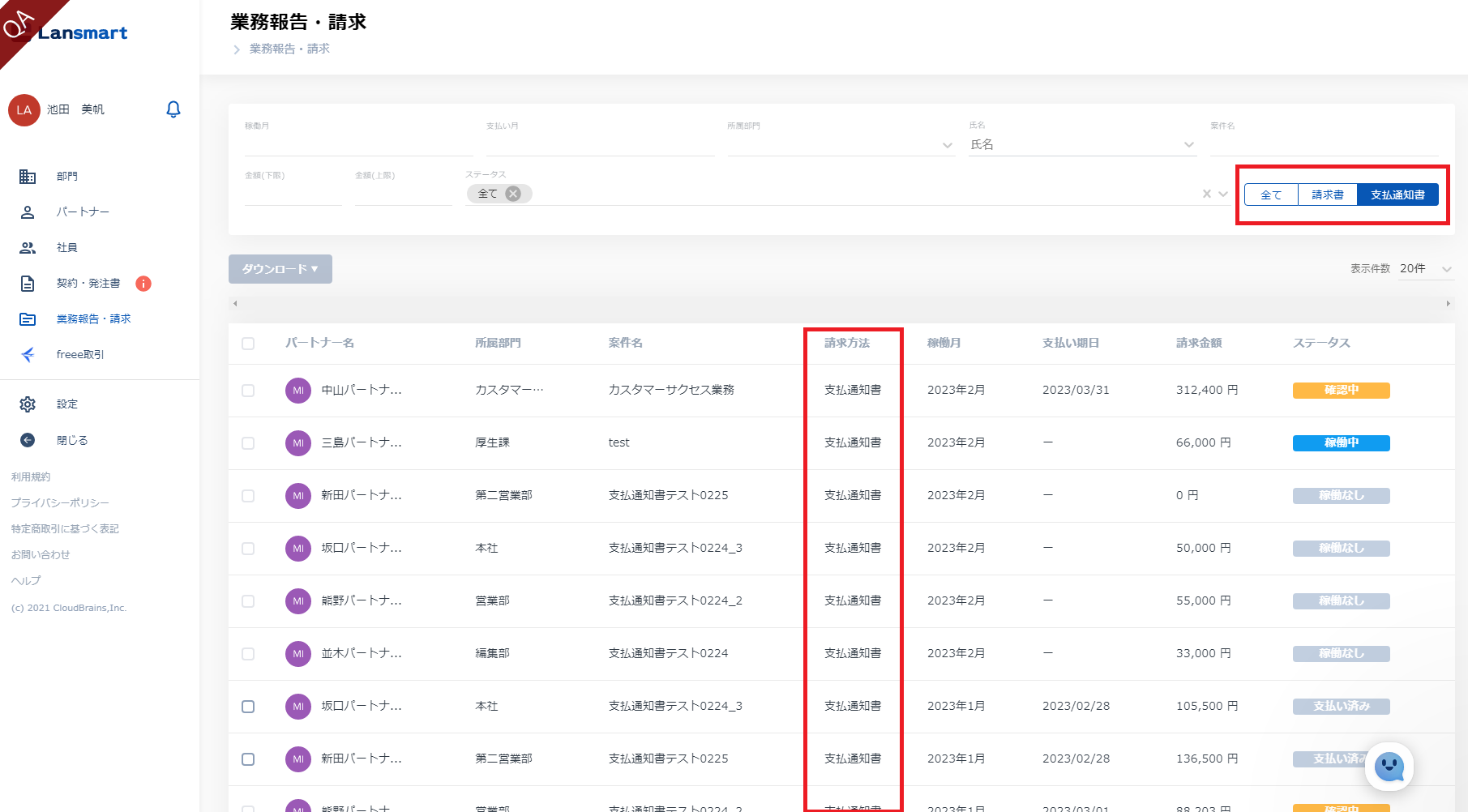Open the 契約・発注書 document icon
The width and height of the screenshot is (1468, 812).
28,284
